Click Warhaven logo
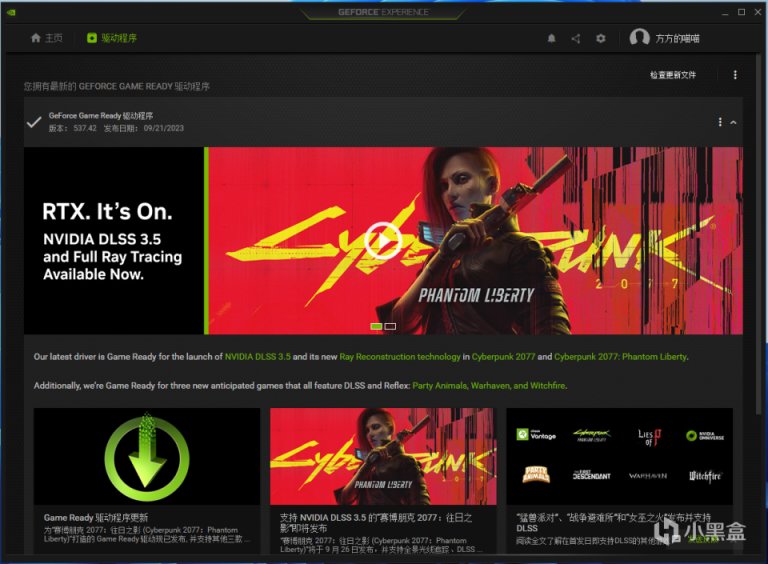Screen dimensions: 768x564 pos(648,475)
